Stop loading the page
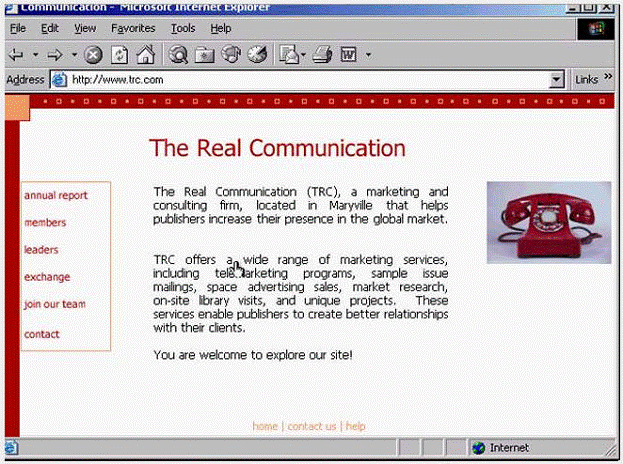 pos(93,54)
